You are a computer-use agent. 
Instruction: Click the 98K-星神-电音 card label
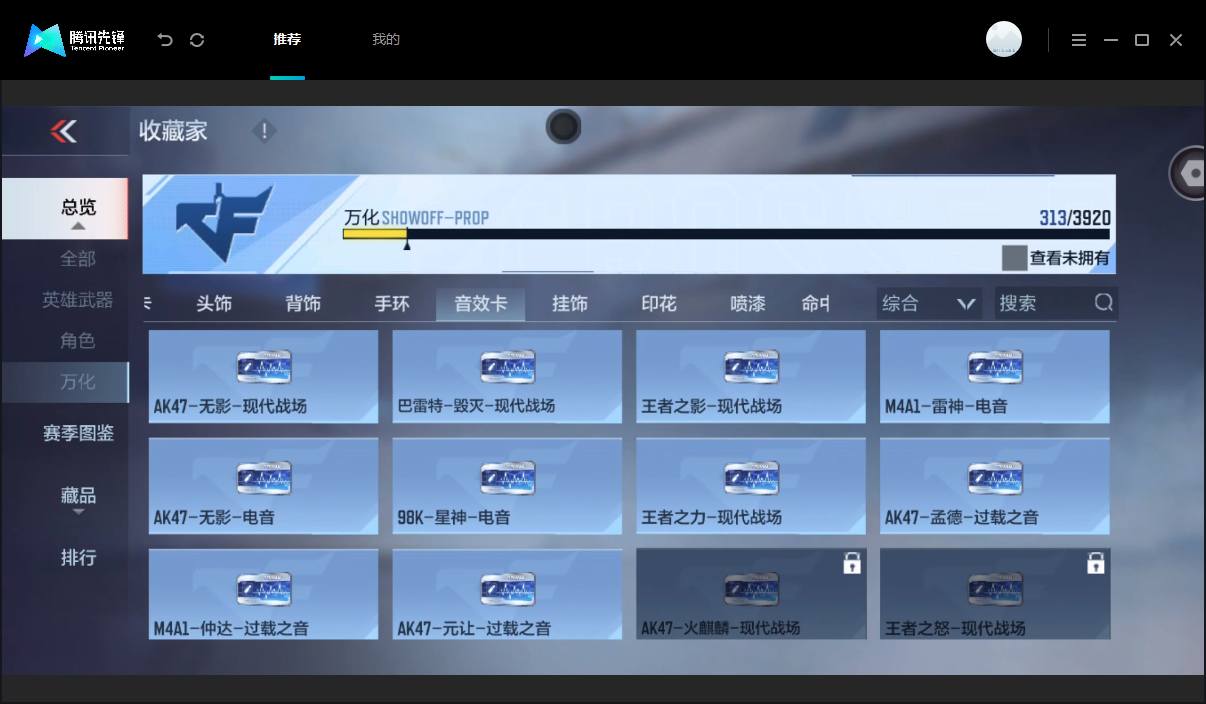pos(454,517)
